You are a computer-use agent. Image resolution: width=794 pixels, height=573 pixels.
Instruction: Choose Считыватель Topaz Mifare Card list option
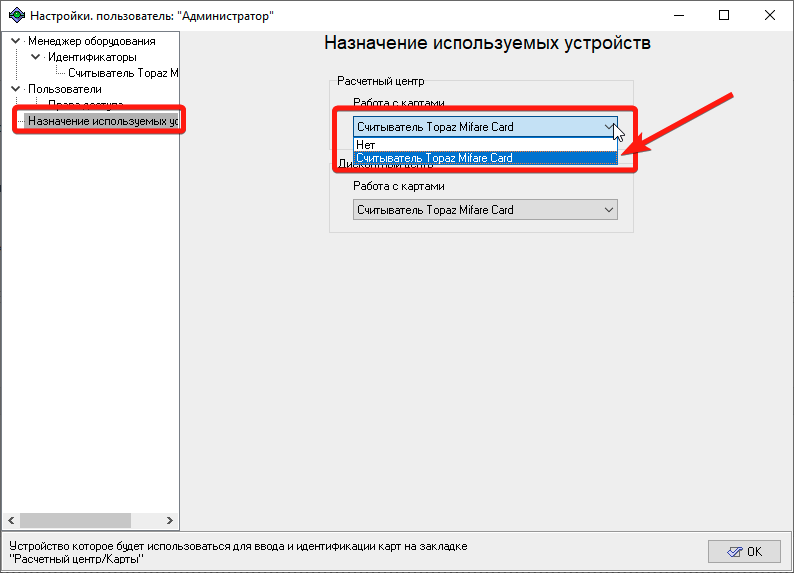[x=485, y=158]
